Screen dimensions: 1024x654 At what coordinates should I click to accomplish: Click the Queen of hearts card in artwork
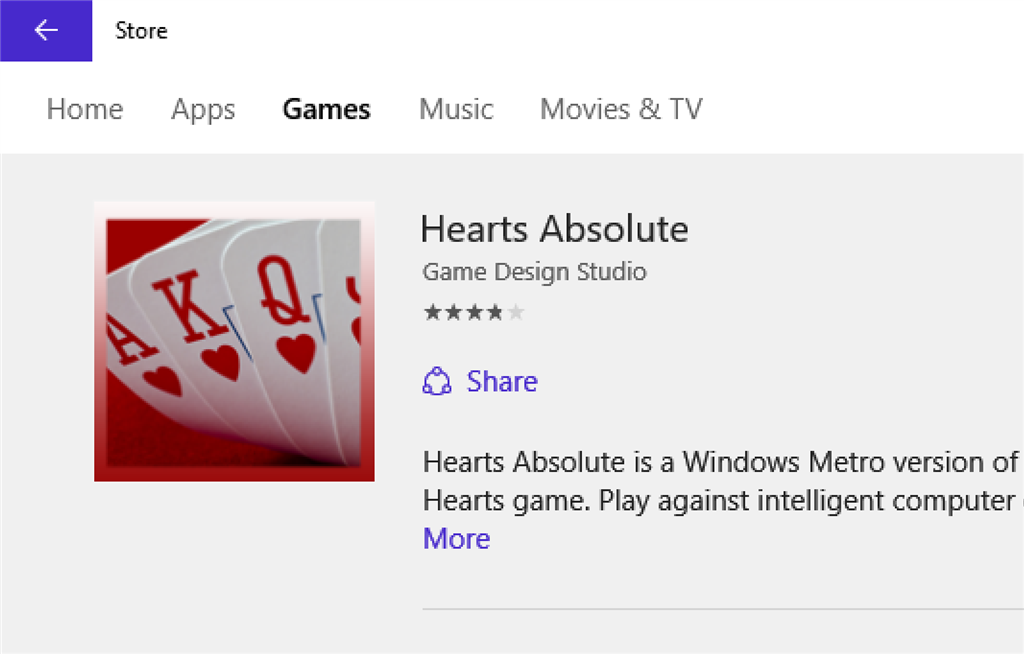tap(287, 314)
